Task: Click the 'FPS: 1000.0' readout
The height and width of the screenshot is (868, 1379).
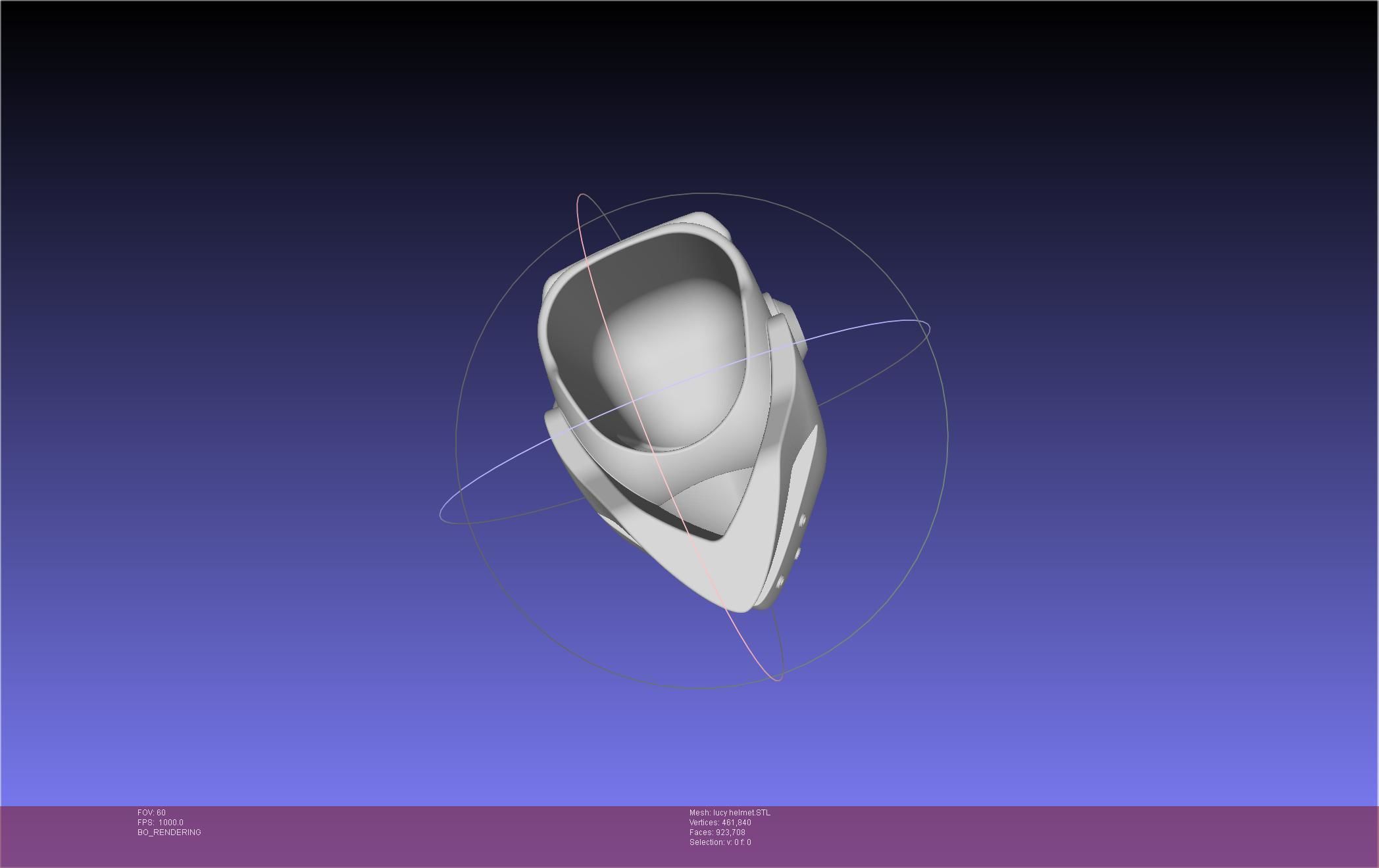Action: point(161,823)
